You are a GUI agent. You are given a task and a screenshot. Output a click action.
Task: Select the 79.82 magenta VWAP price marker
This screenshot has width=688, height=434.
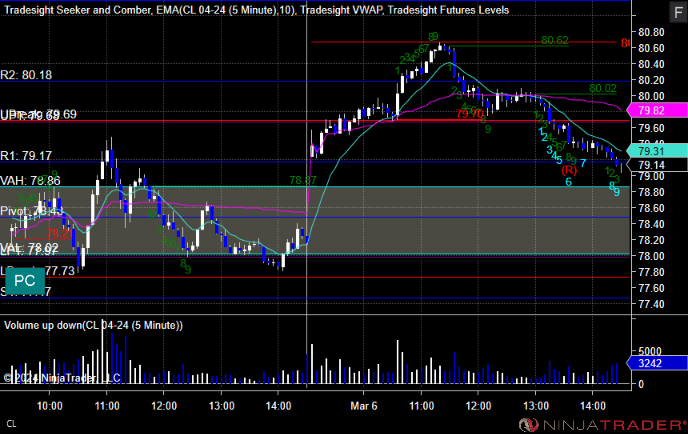click(656, 110)
